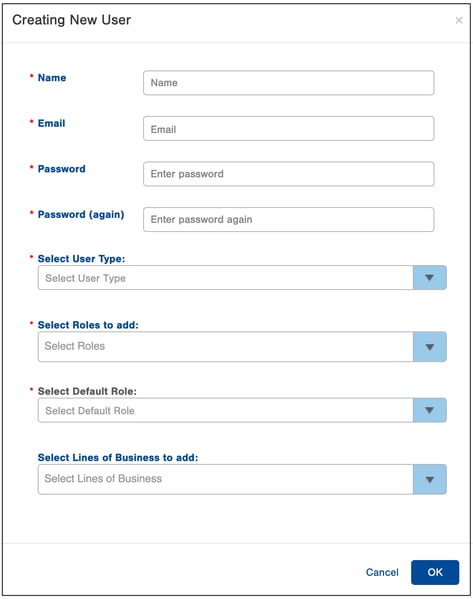Click the Select Roles to add label
Viewport: 473px width, 599px height.
coord(88,325)
